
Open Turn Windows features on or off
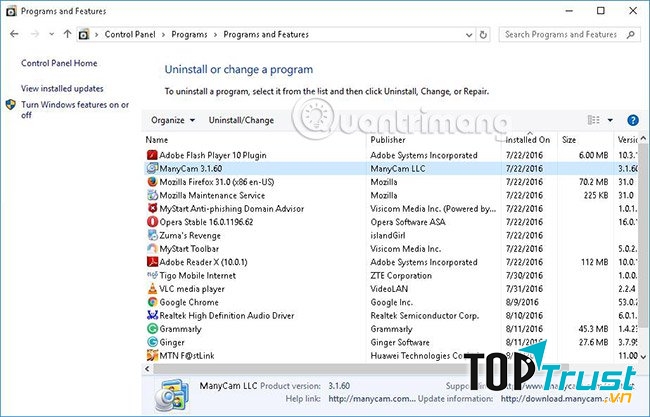point(75,109)
